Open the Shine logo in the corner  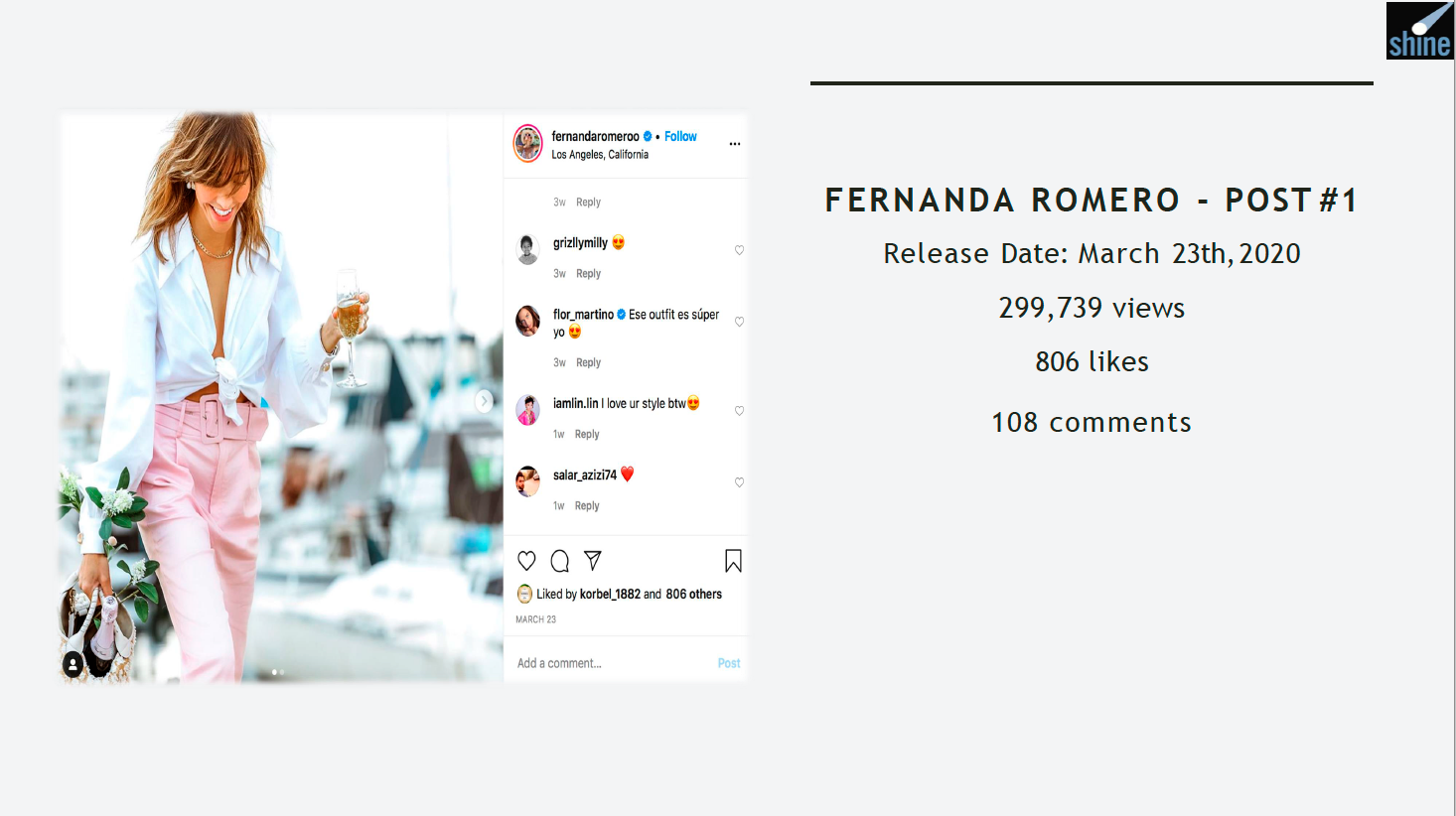pyautogui.click(x=1420, y=31)
